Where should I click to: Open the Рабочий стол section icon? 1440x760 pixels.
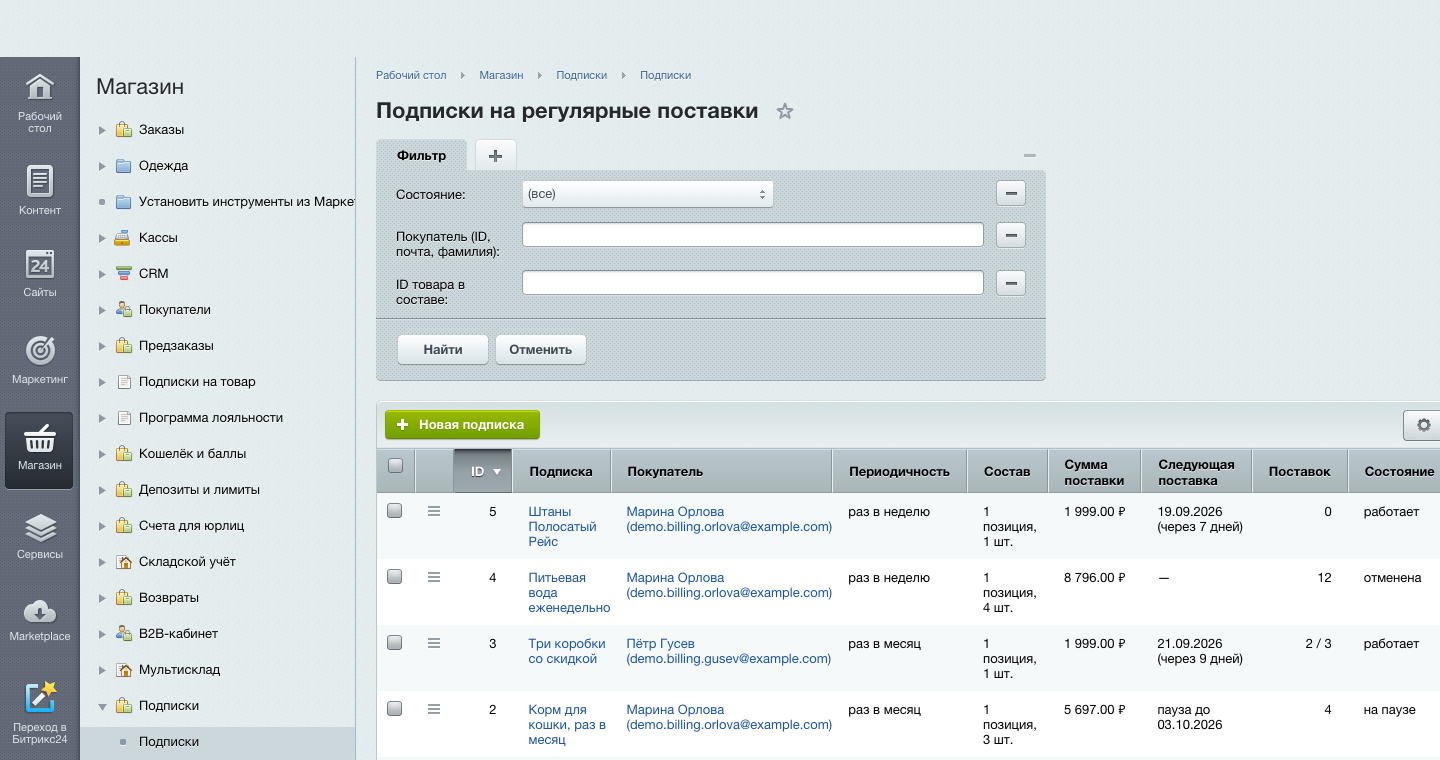point(39,87)
